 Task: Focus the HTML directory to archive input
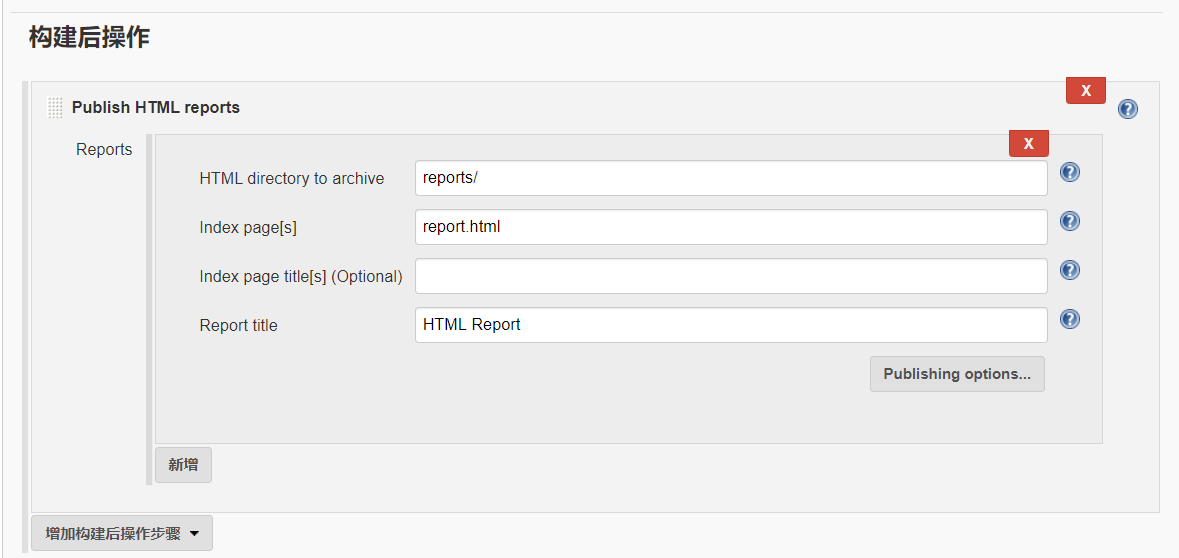pyautogui.click(x=731, y=178)
